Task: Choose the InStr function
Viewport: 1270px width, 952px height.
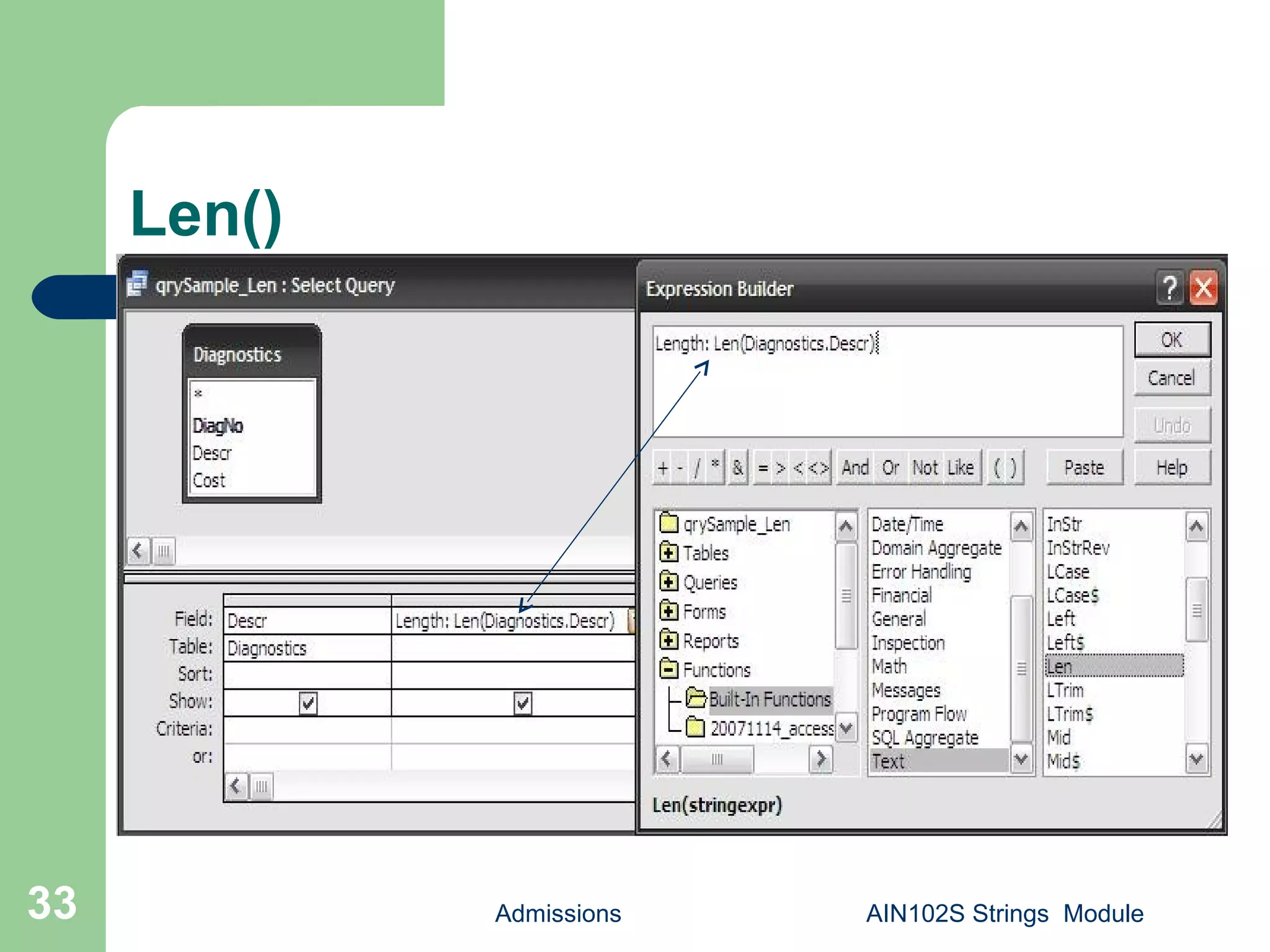Action: coord(1064,524)
